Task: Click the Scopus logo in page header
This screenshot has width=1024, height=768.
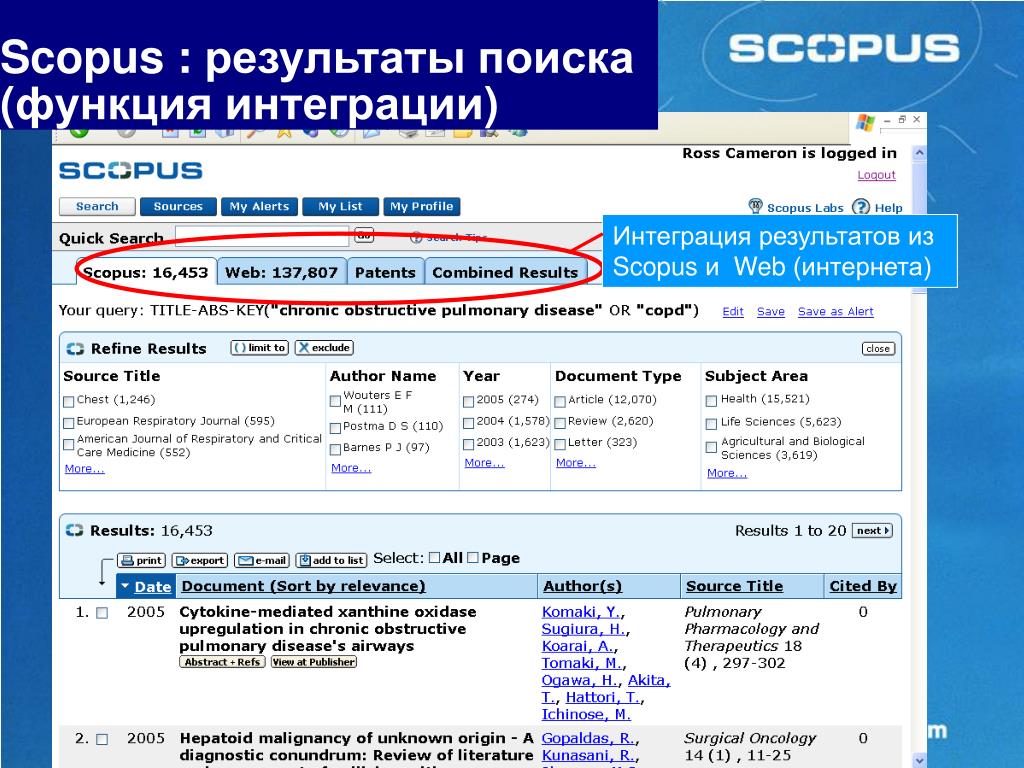Action: (131, 170)
